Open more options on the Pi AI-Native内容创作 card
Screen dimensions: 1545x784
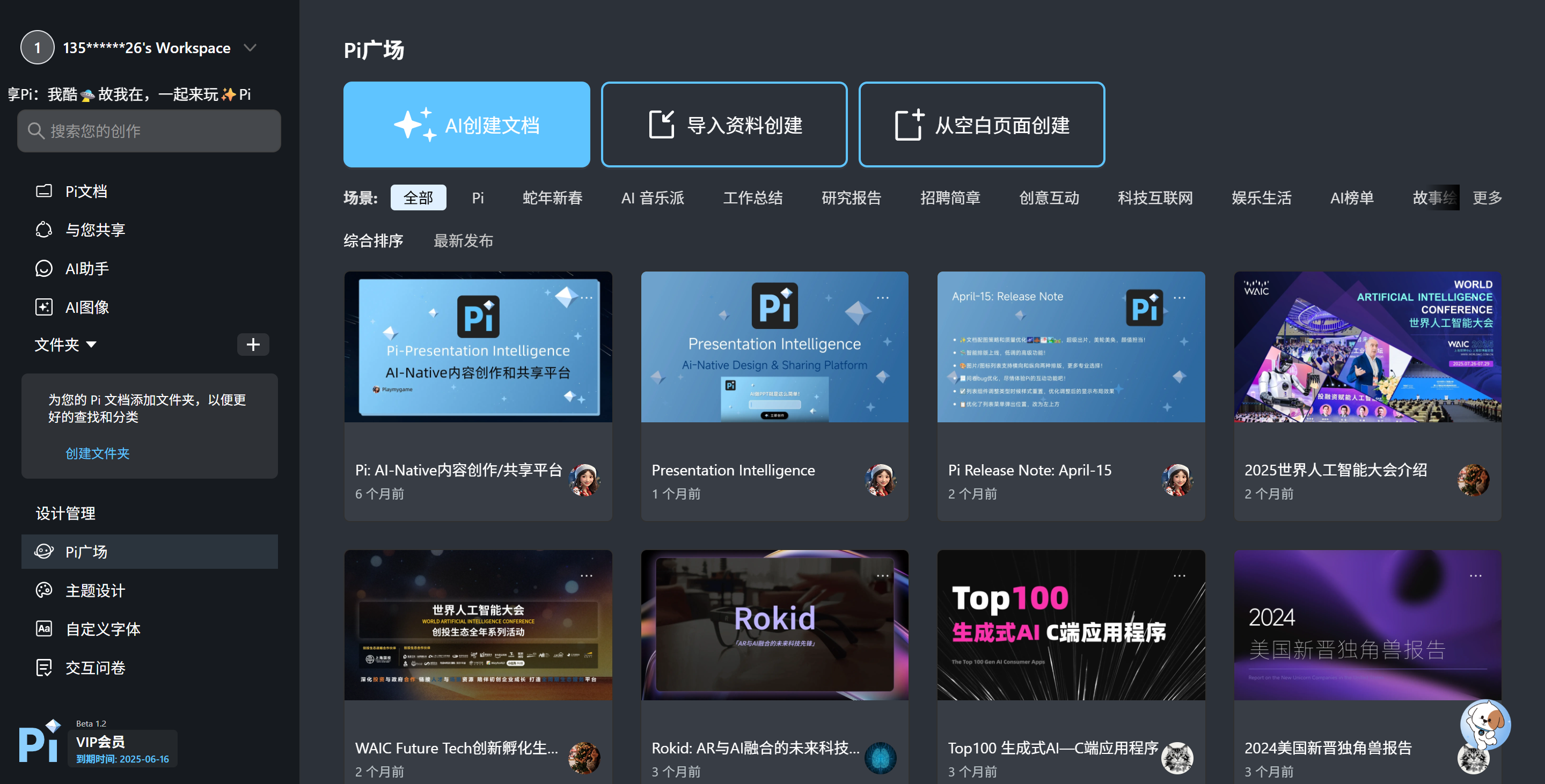[x=587, y=297]
